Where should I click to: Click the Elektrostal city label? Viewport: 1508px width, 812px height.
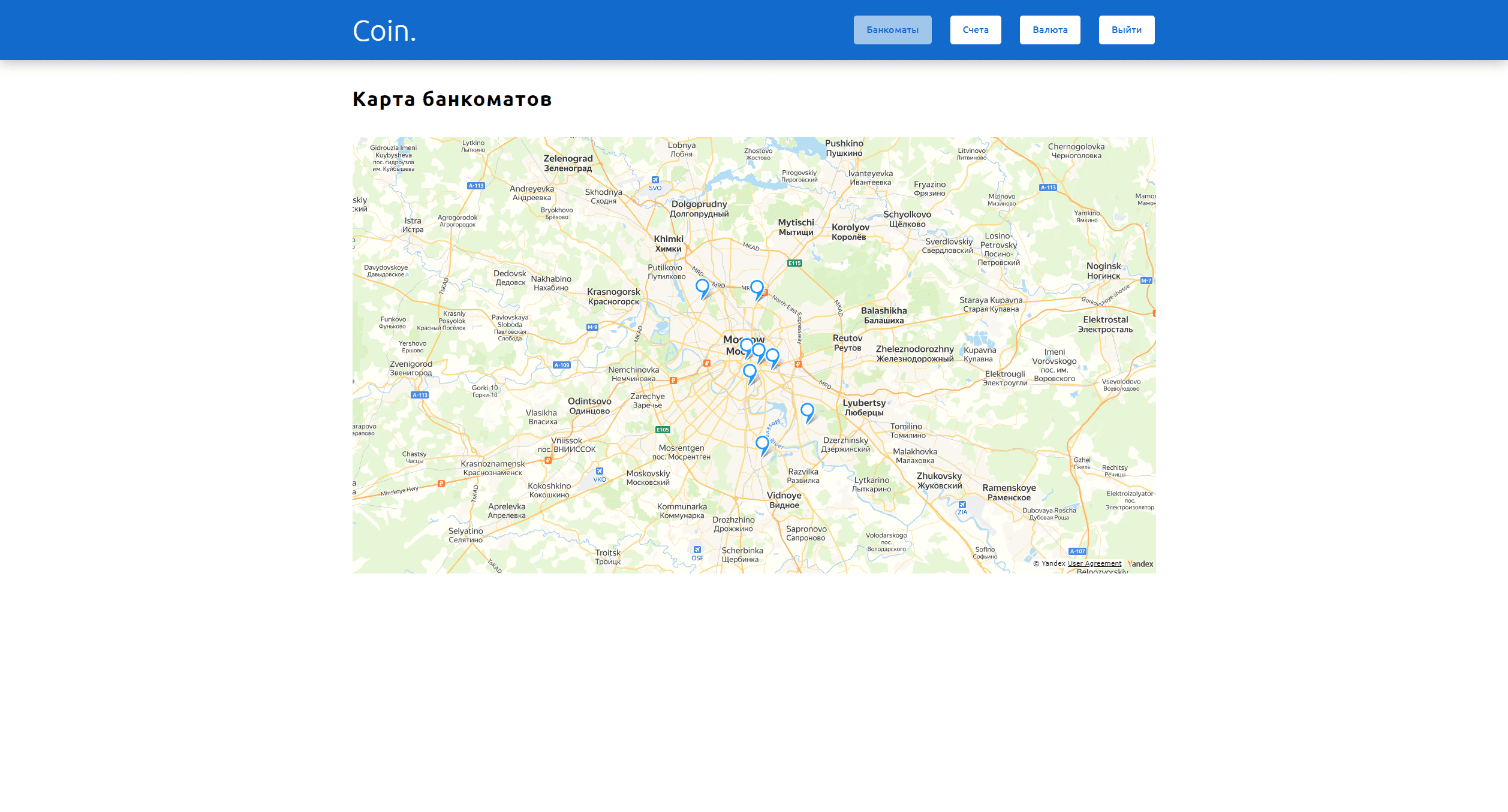[1105, 324]
